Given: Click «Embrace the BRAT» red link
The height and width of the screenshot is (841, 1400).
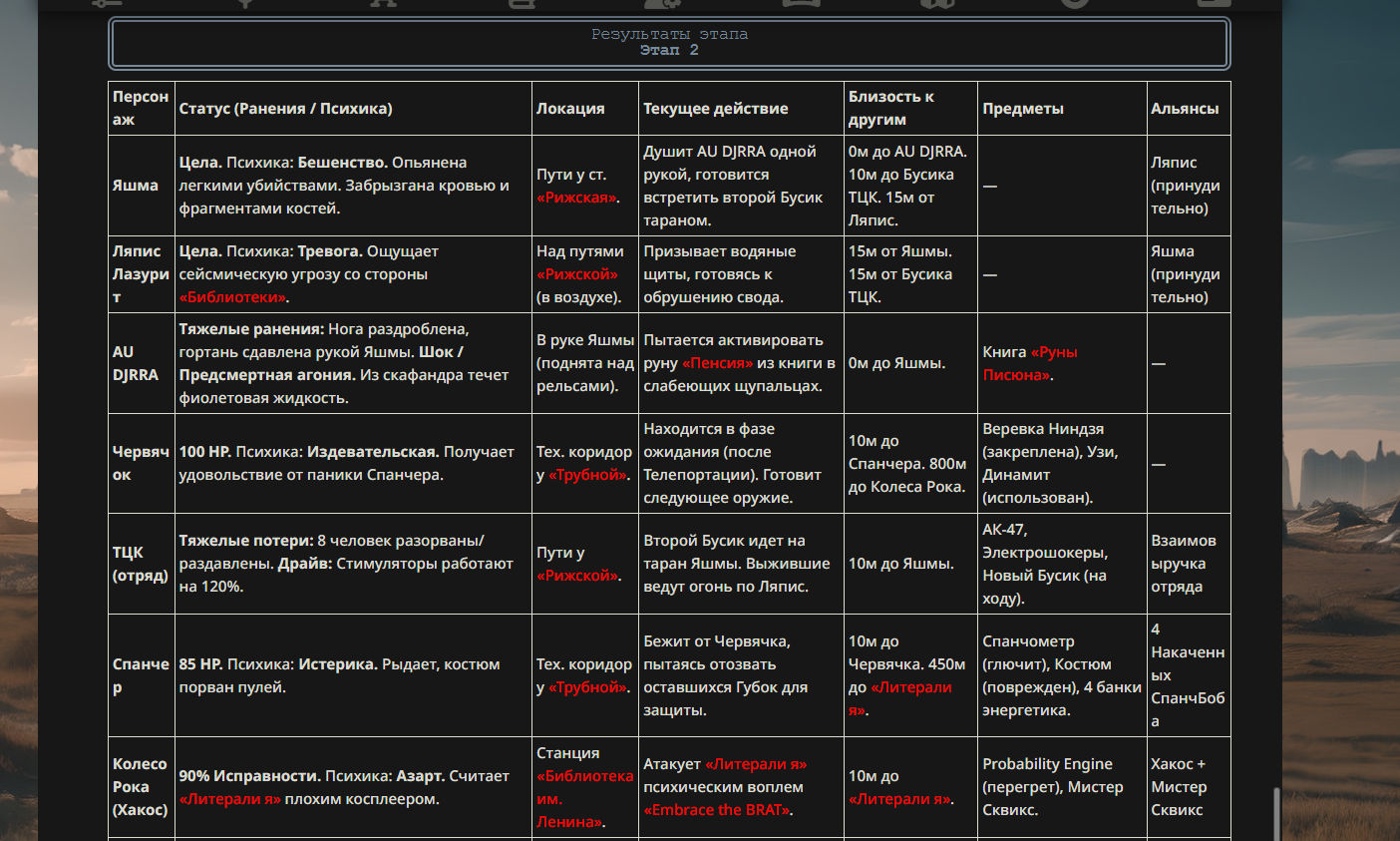Looking at the screenshot, I should point(717,810).
